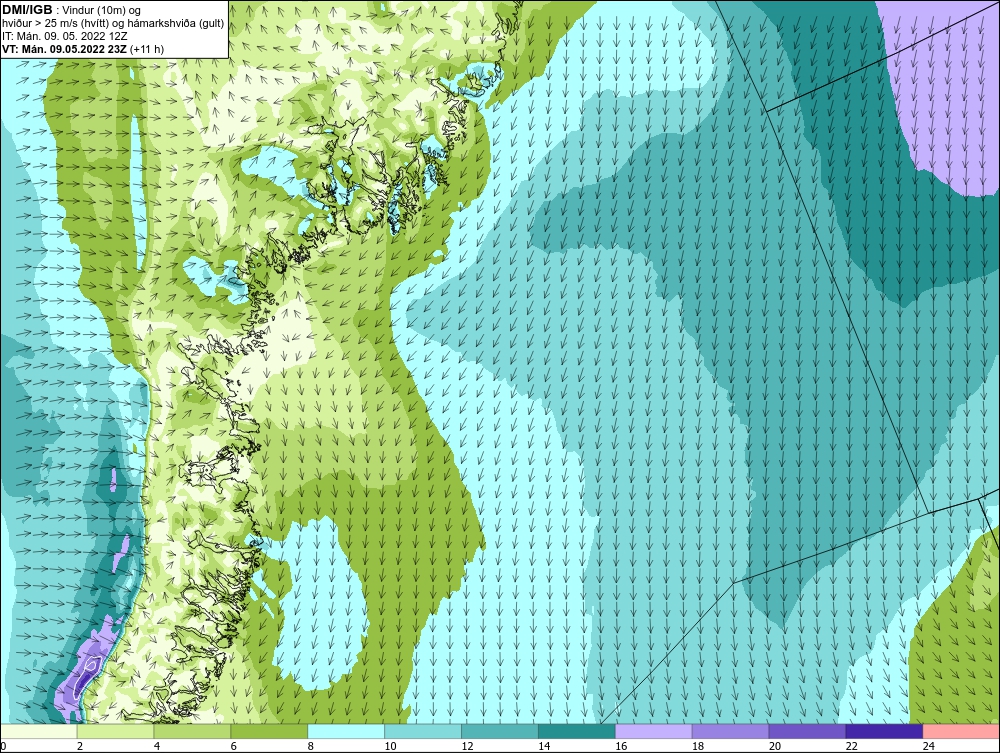Click the 'Vindur (10m) og' label

click(103, 11)
